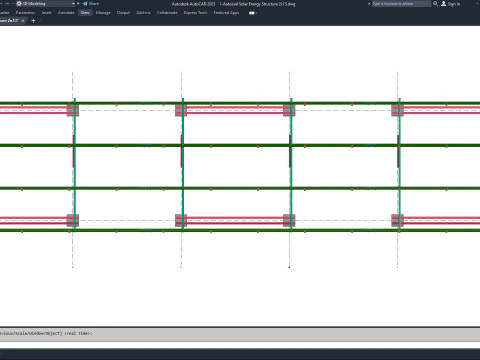480x360 pixels.
Task: Add a new drawing tab
Action: [x=33, y=21]
